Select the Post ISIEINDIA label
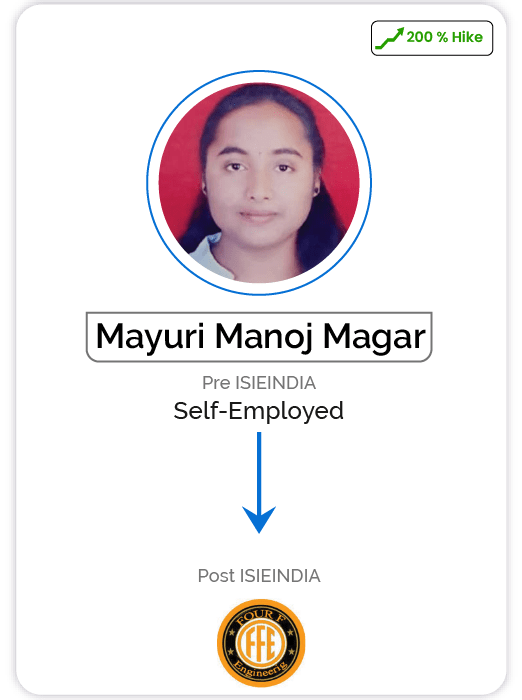 click(x=259, y=575)
